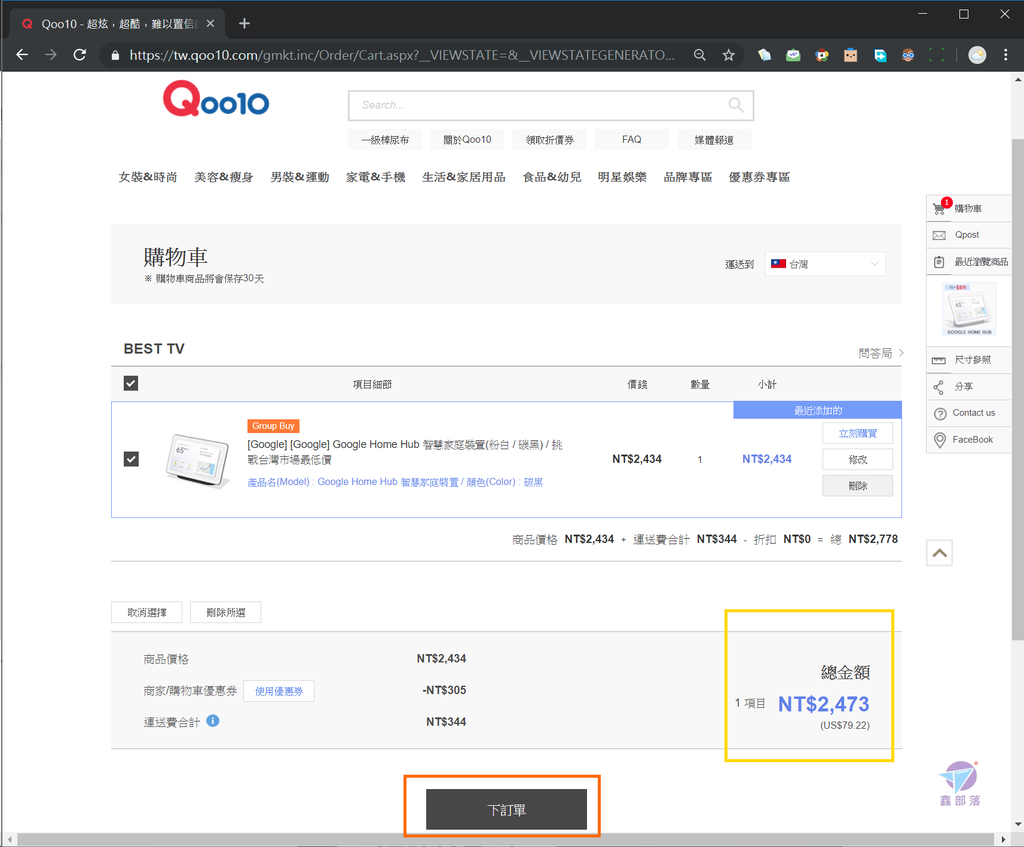
Task: Uncheck the Google Home Hub item checkbox
Action: [x=131, y=459]
